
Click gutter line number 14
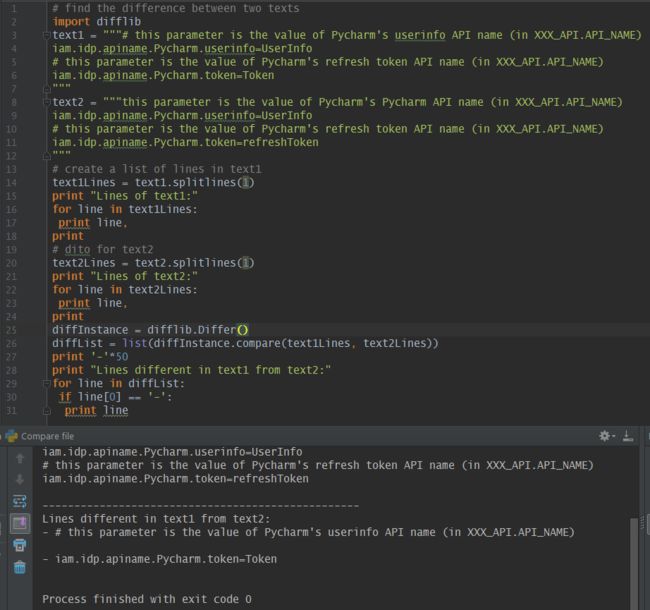(x=11, y=183)
